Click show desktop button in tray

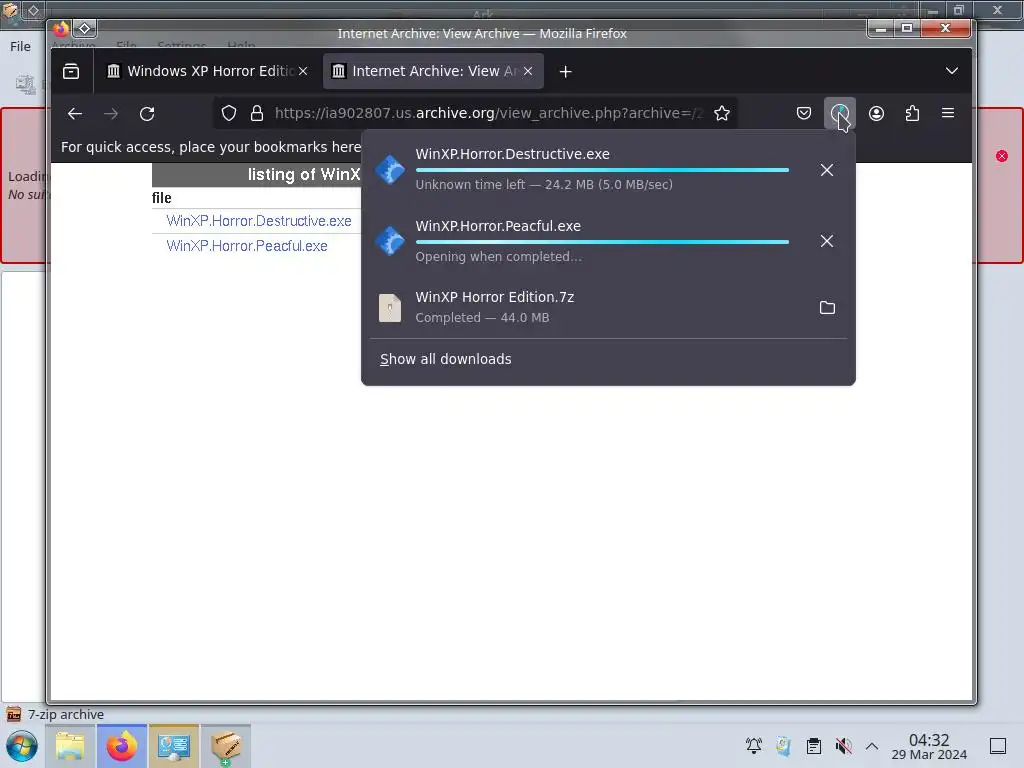pos(998,746)
